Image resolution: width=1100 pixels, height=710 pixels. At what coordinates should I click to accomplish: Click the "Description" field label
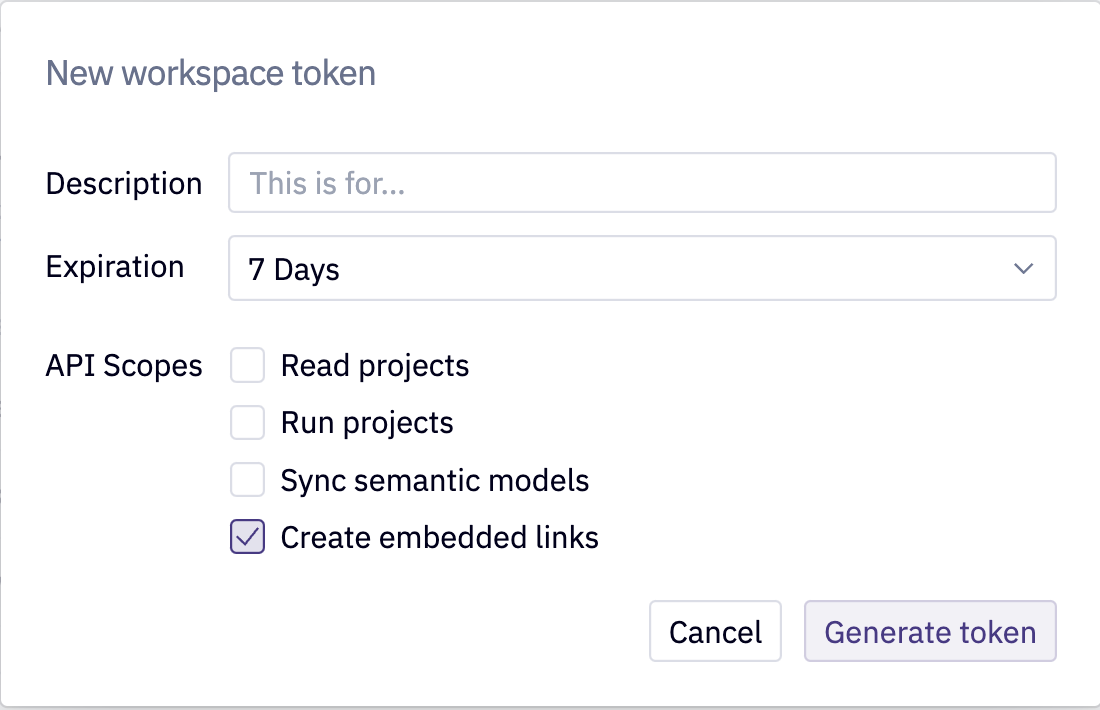pos(124,184)
